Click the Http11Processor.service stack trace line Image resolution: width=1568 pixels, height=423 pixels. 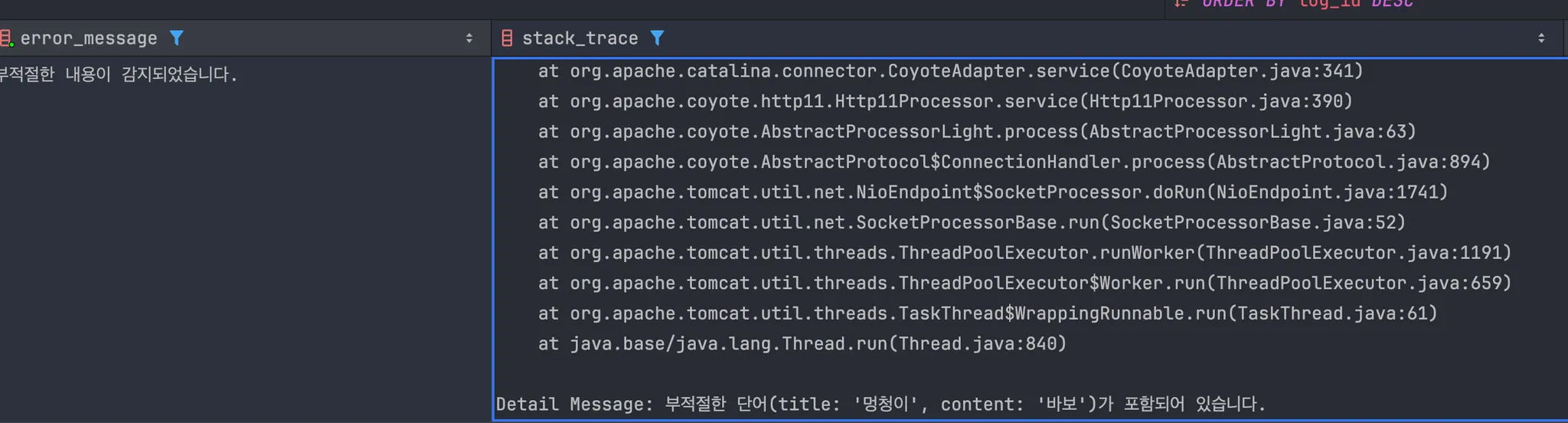(x=945, y=101)
